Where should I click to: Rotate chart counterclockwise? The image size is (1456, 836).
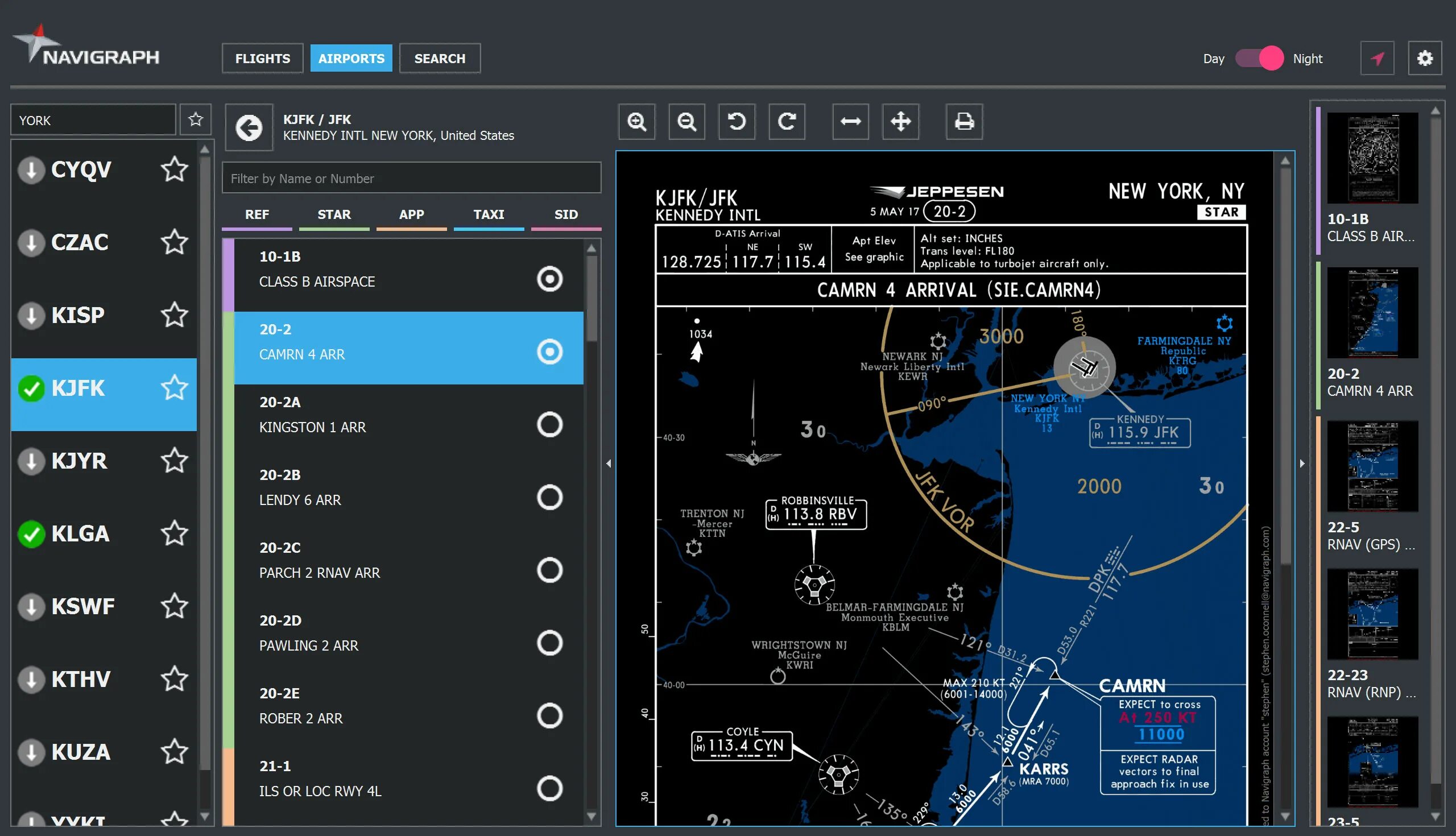point(737,122)
